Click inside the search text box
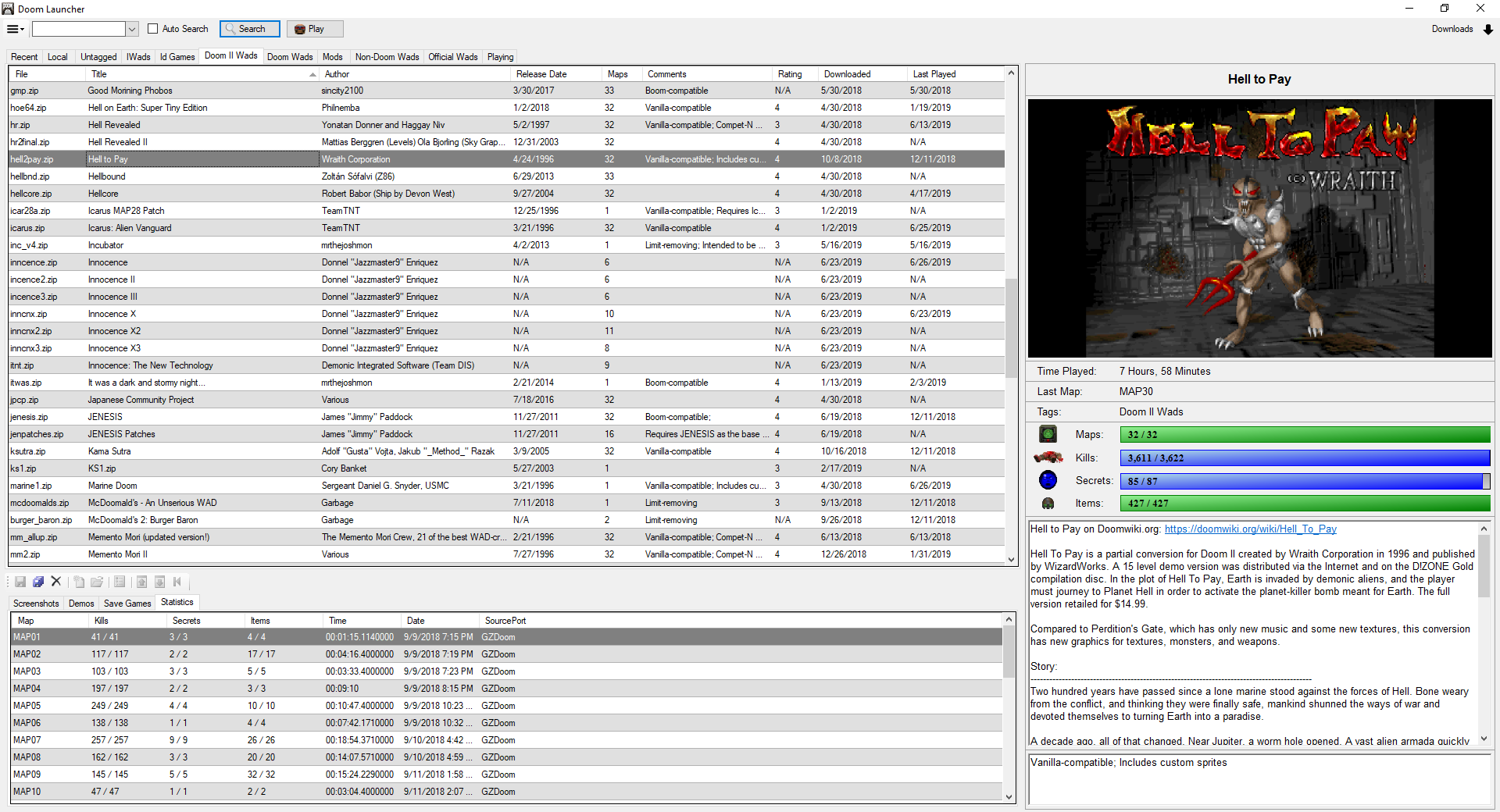Screen dimensions: 1500x812 coord(79,29)
